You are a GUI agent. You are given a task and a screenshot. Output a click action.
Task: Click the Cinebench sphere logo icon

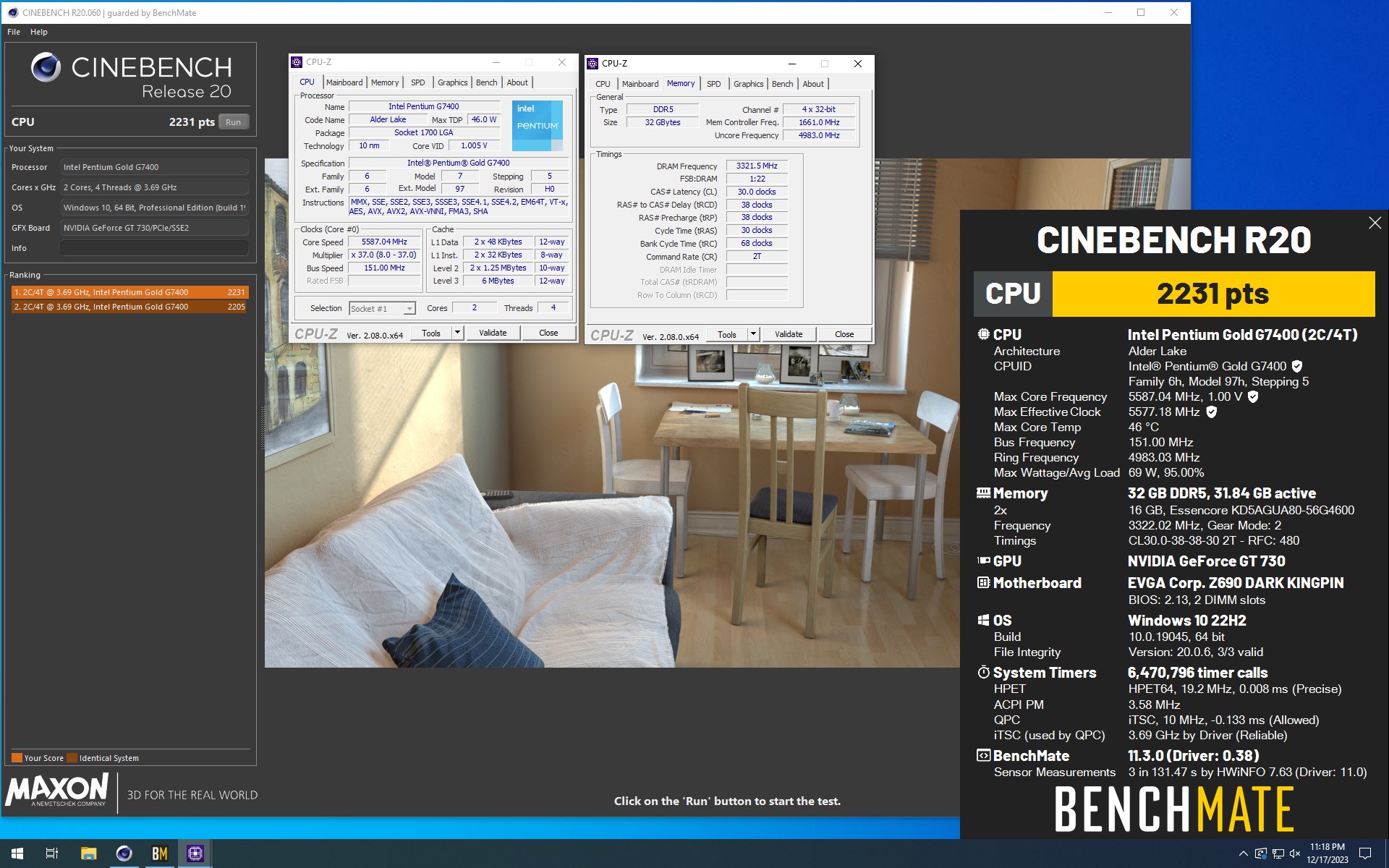point(46,67)
